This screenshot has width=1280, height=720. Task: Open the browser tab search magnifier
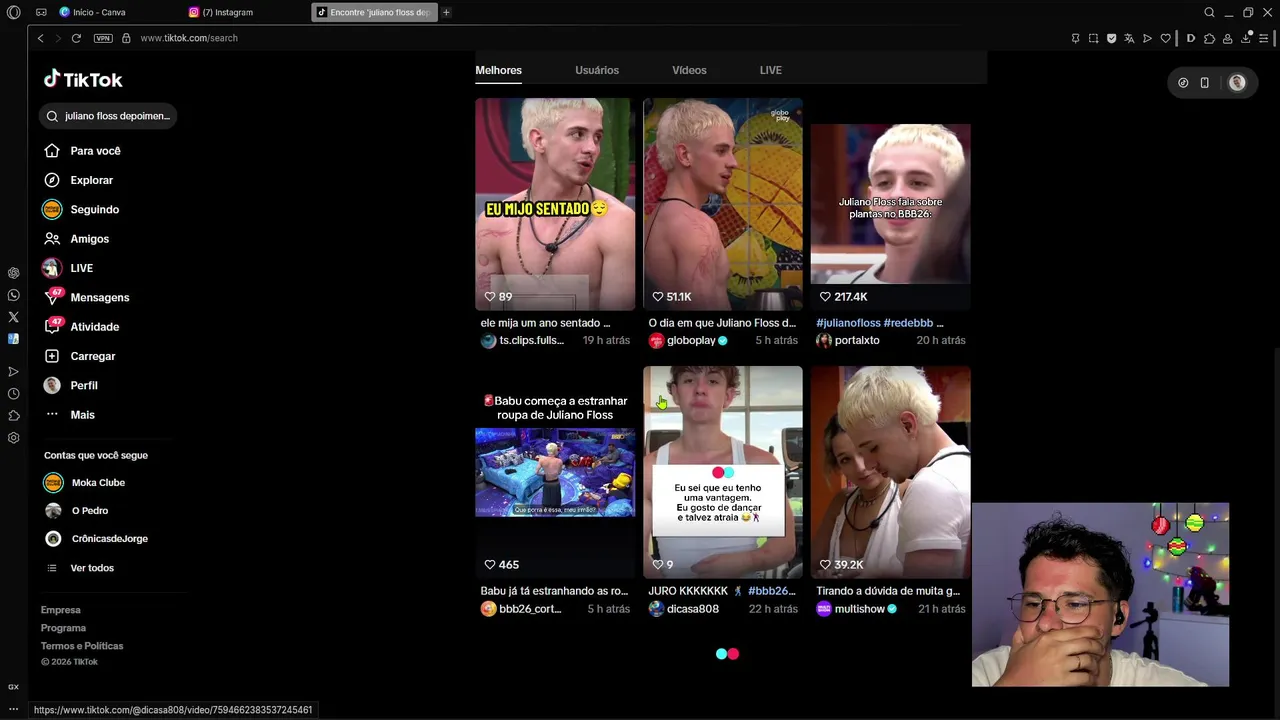point(1209,12)
